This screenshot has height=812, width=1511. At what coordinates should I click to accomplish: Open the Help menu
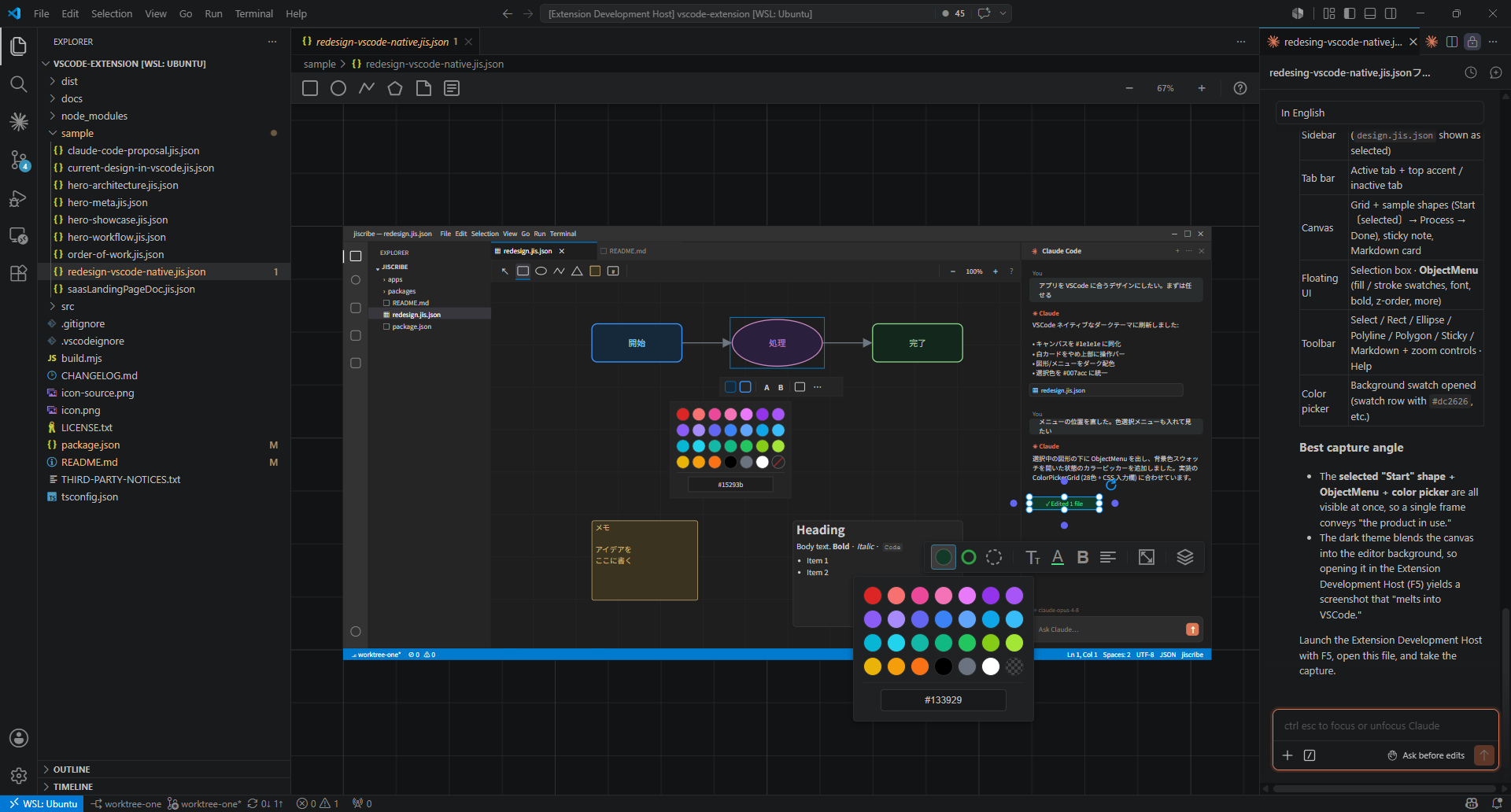click(x=296, y=13)
